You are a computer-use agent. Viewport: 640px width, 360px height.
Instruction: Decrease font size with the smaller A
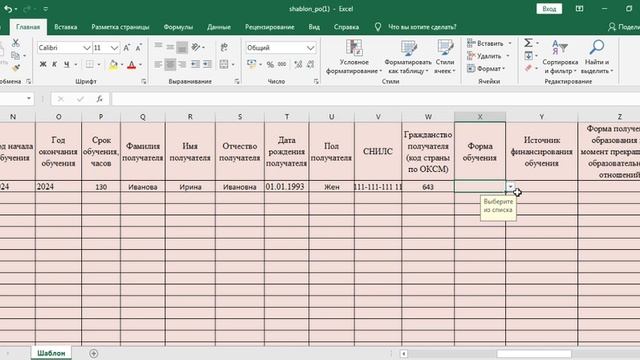pyautogui.click(x=139, y=48)
